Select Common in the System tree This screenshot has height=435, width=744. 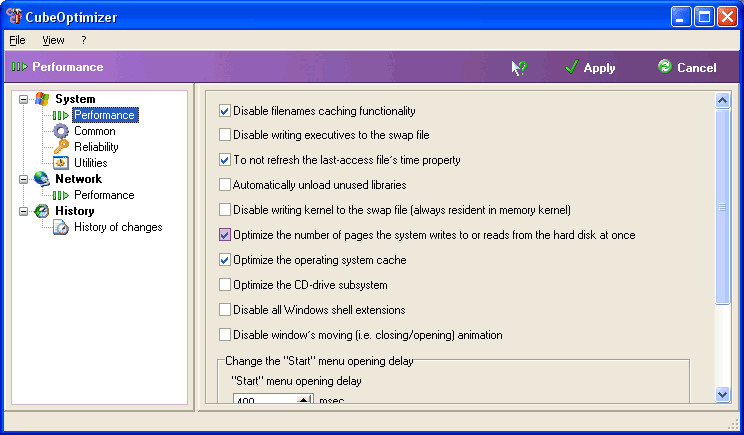[x=94, y=131]
